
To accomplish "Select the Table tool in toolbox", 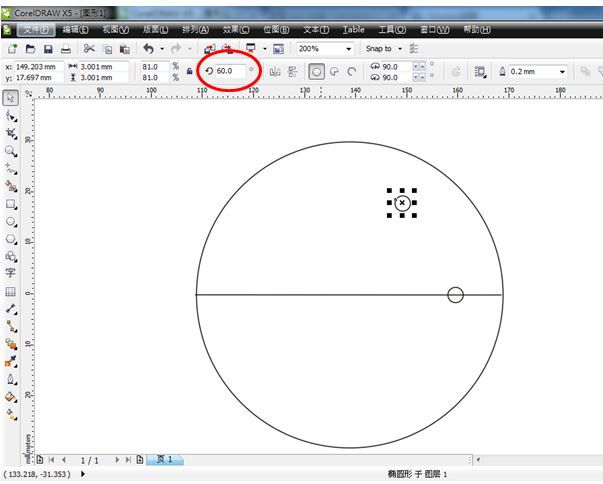I will (x=10, y=291).
